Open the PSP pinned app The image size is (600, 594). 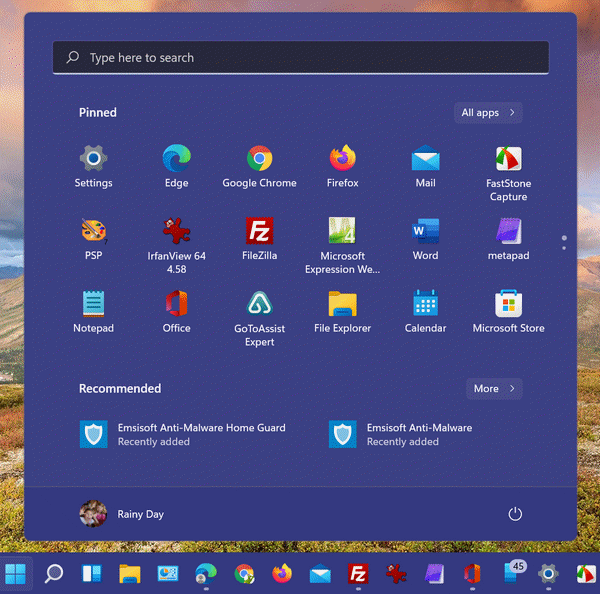coord(93,239)
